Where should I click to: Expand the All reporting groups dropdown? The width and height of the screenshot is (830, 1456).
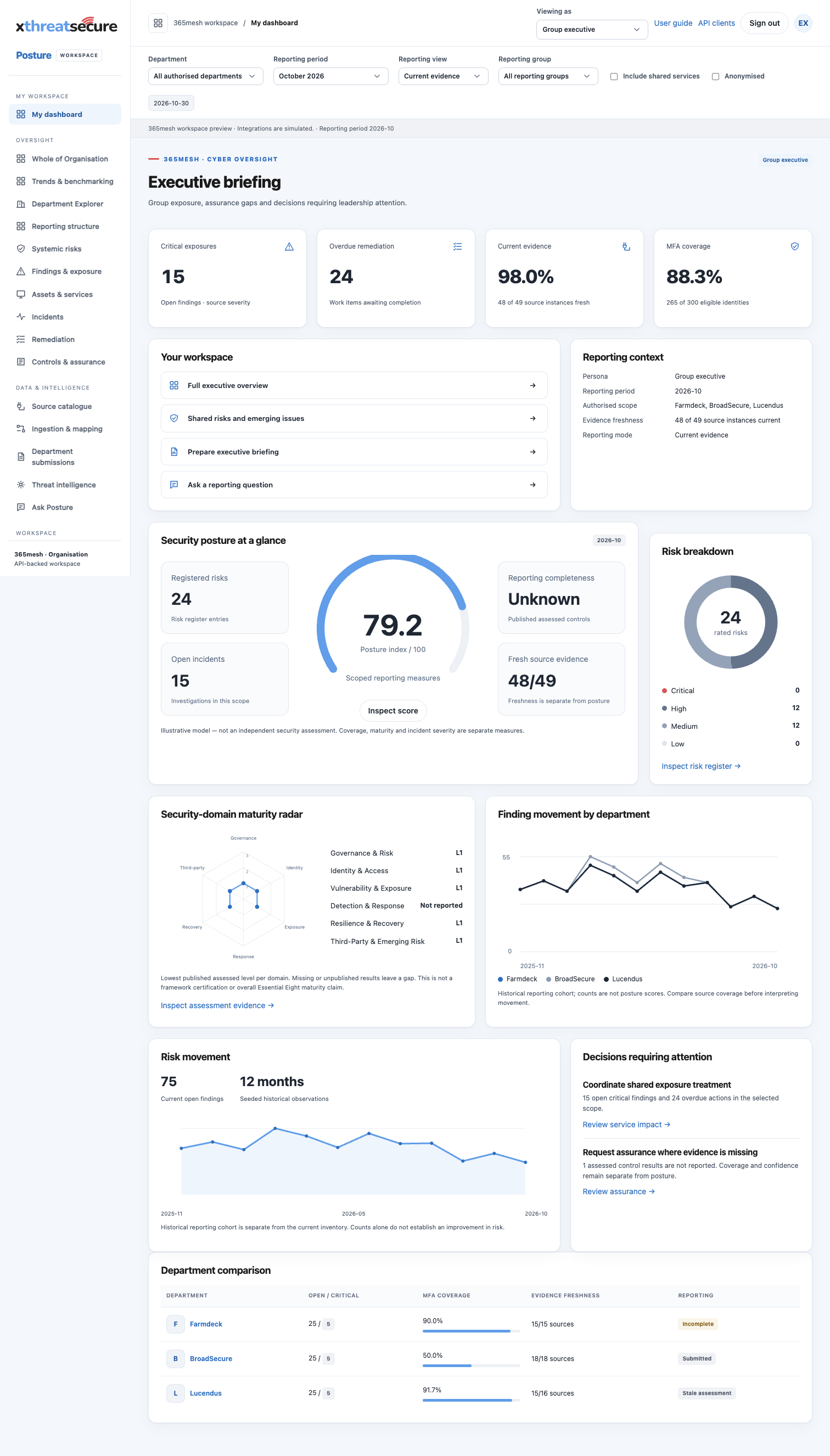point(548,76)
